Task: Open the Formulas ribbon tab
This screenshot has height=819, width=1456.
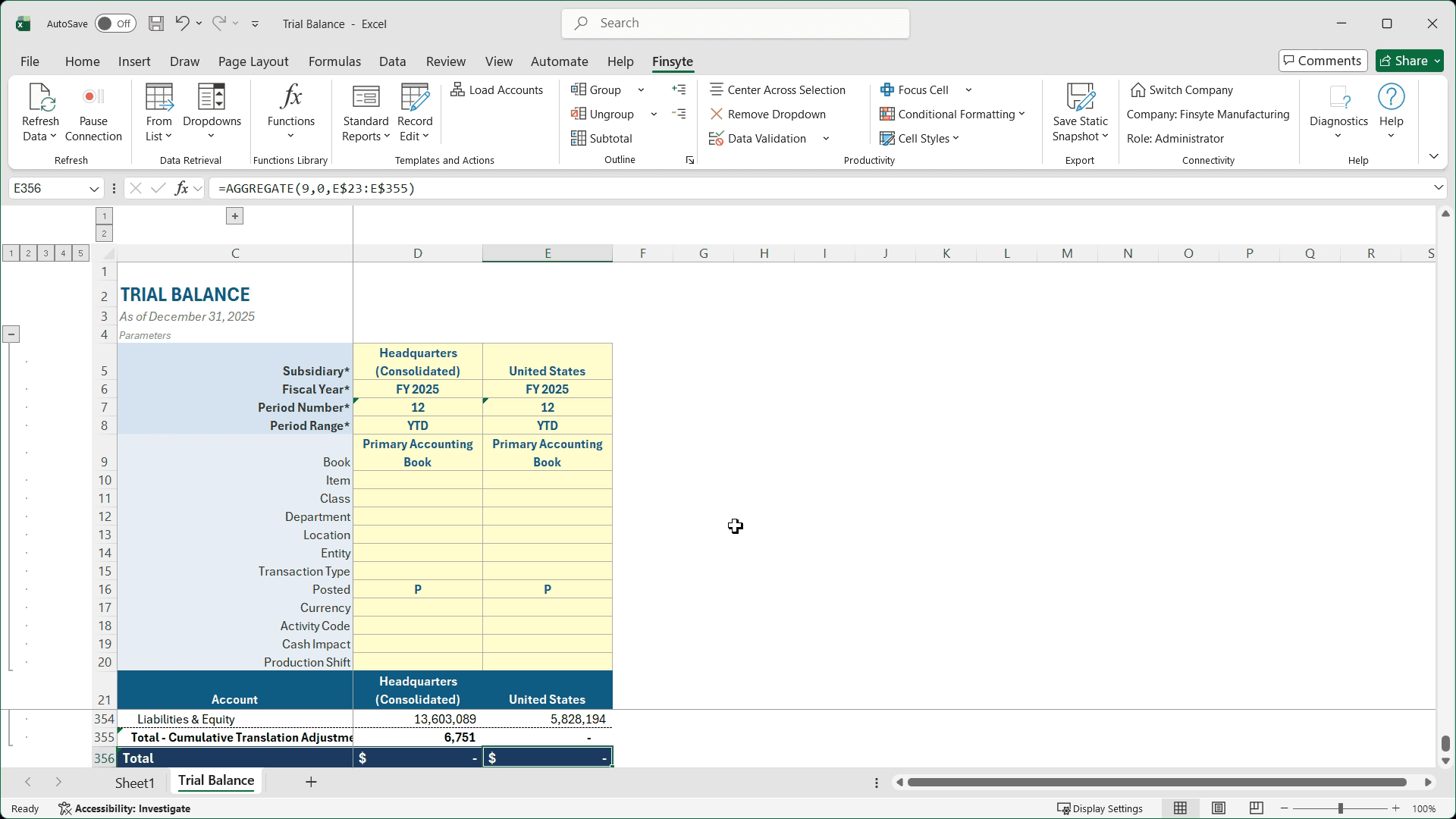Action: coord(334,61)
